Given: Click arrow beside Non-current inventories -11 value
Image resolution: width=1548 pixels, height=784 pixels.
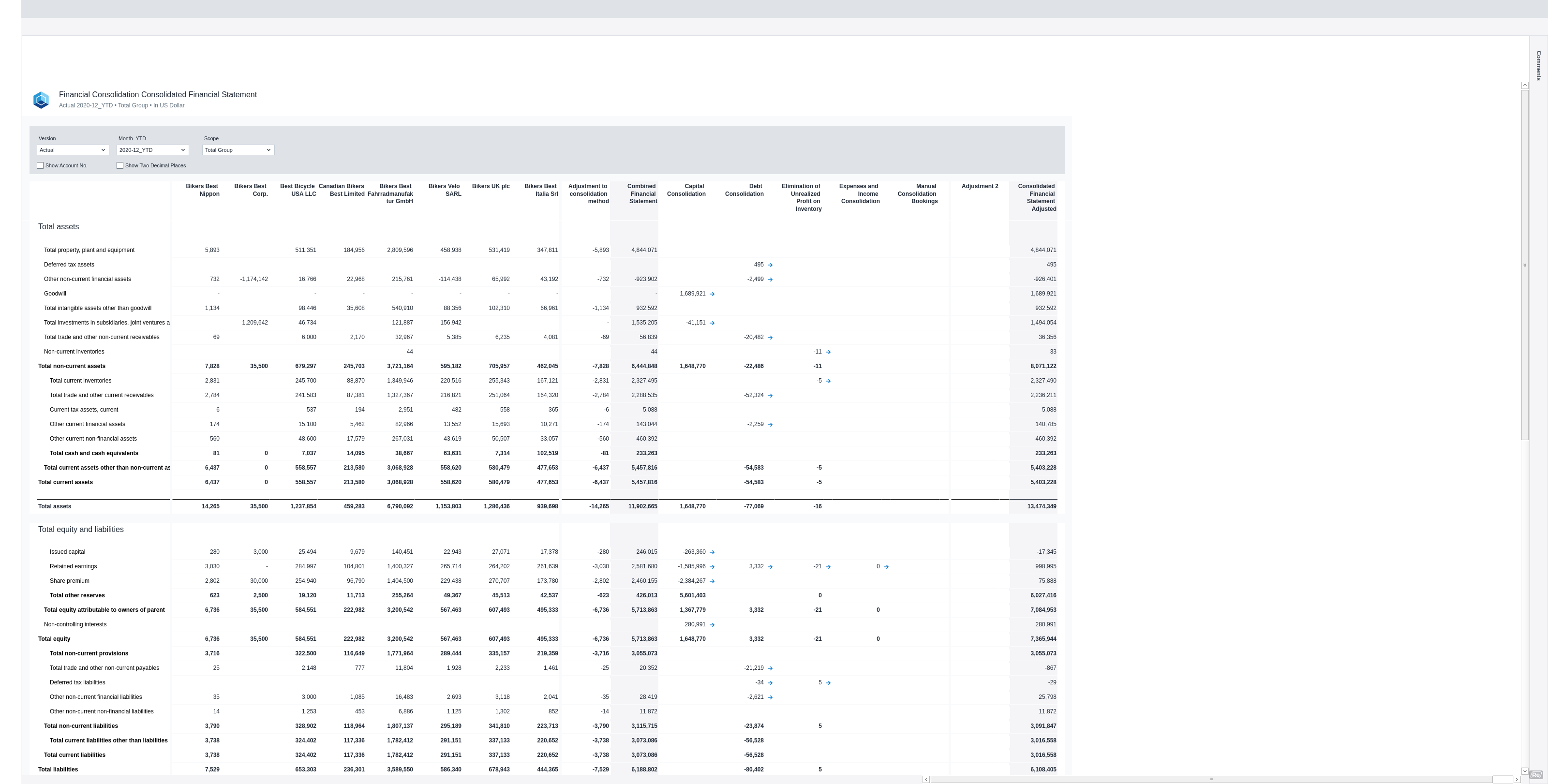Looking at the screenshot, I should tap(828, 352).
